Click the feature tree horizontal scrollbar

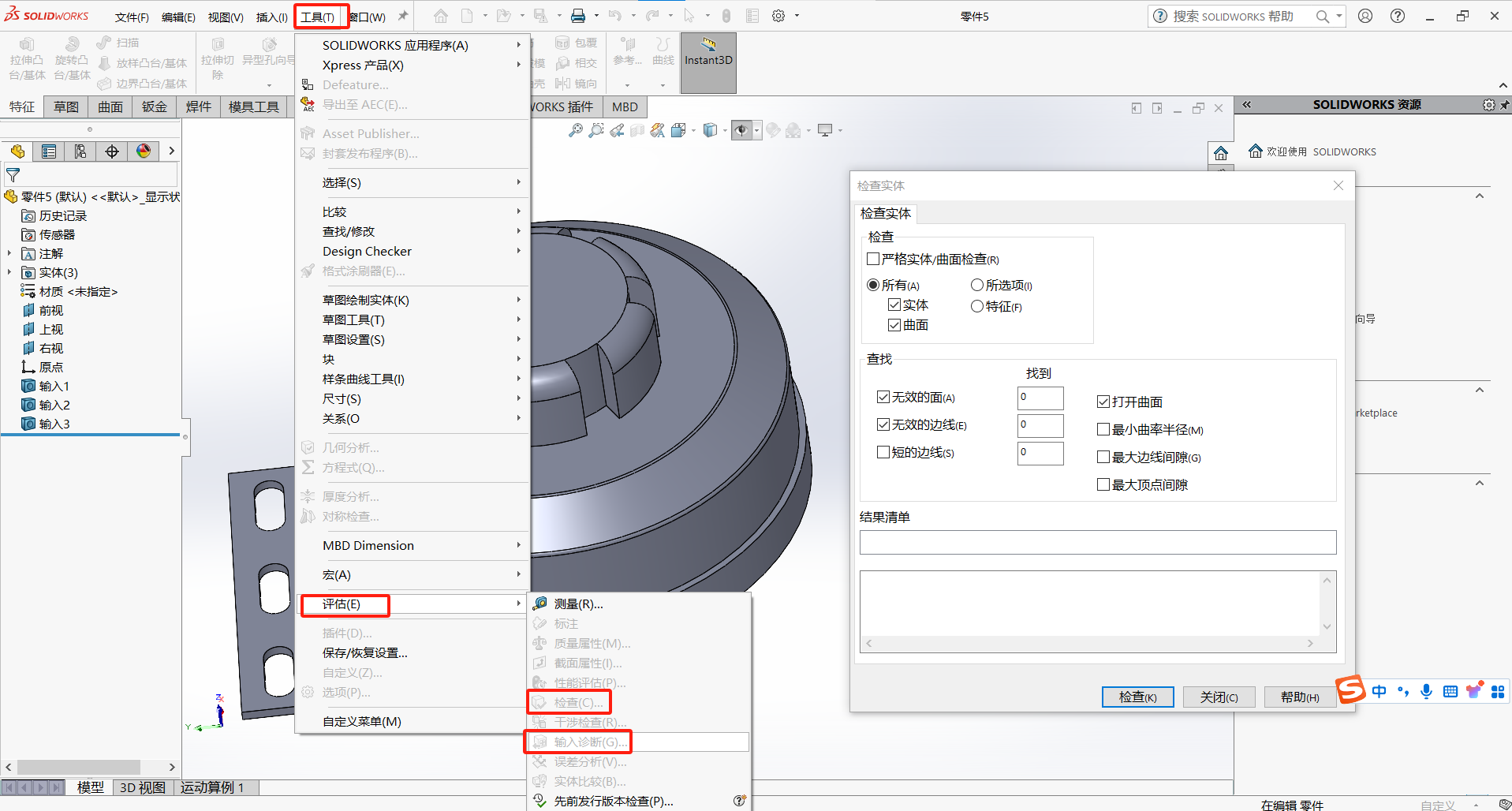79,767
